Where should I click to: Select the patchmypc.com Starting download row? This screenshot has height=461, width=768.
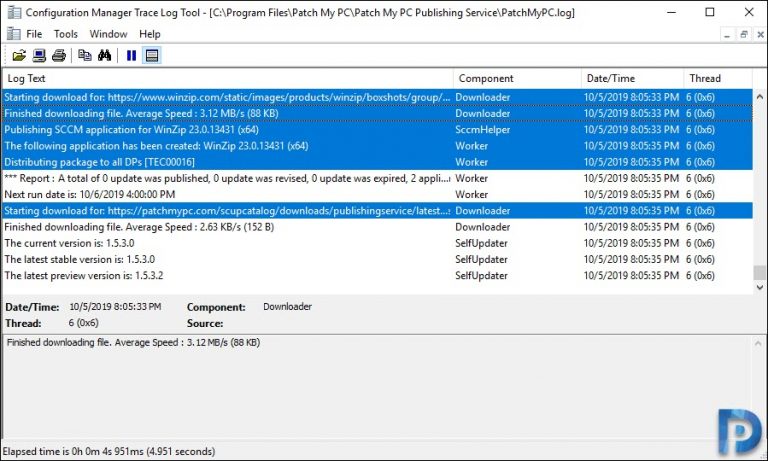(377, 211)
